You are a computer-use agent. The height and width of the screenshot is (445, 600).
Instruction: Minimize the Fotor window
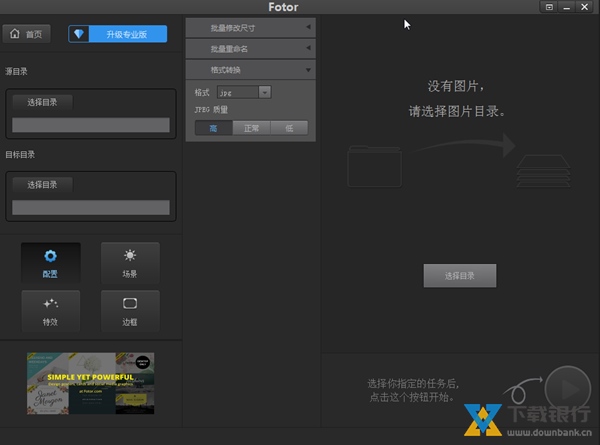pyautogui.click(x=567, y=7)
